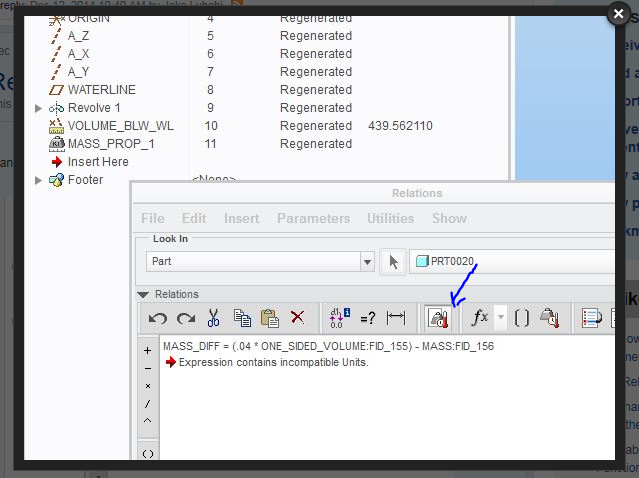Expand the Footer tree node
This screenshot has width=639, height=478.
(x=38, y=180)
